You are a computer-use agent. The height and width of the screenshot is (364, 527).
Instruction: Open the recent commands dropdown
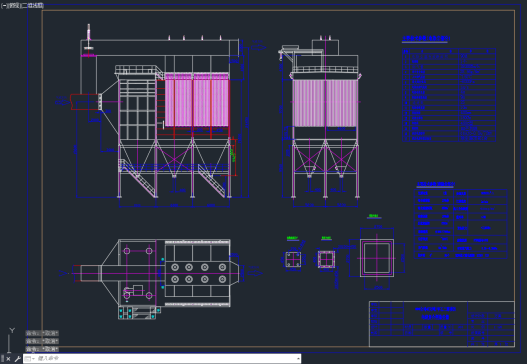pos(29,359)
